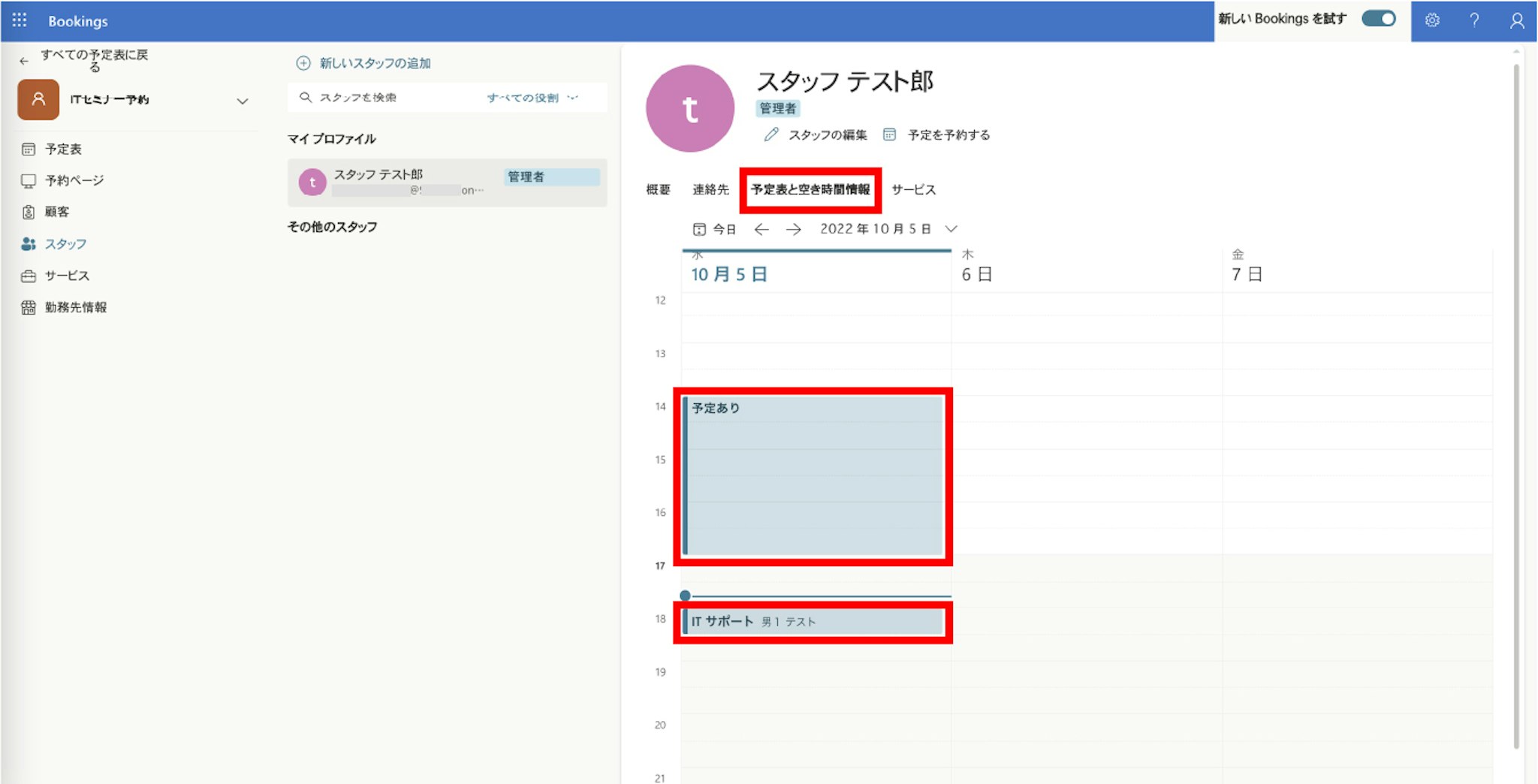The image size is (1538, 784).
Task: Go to previous dates with left arrow
Action: point(761,229)
